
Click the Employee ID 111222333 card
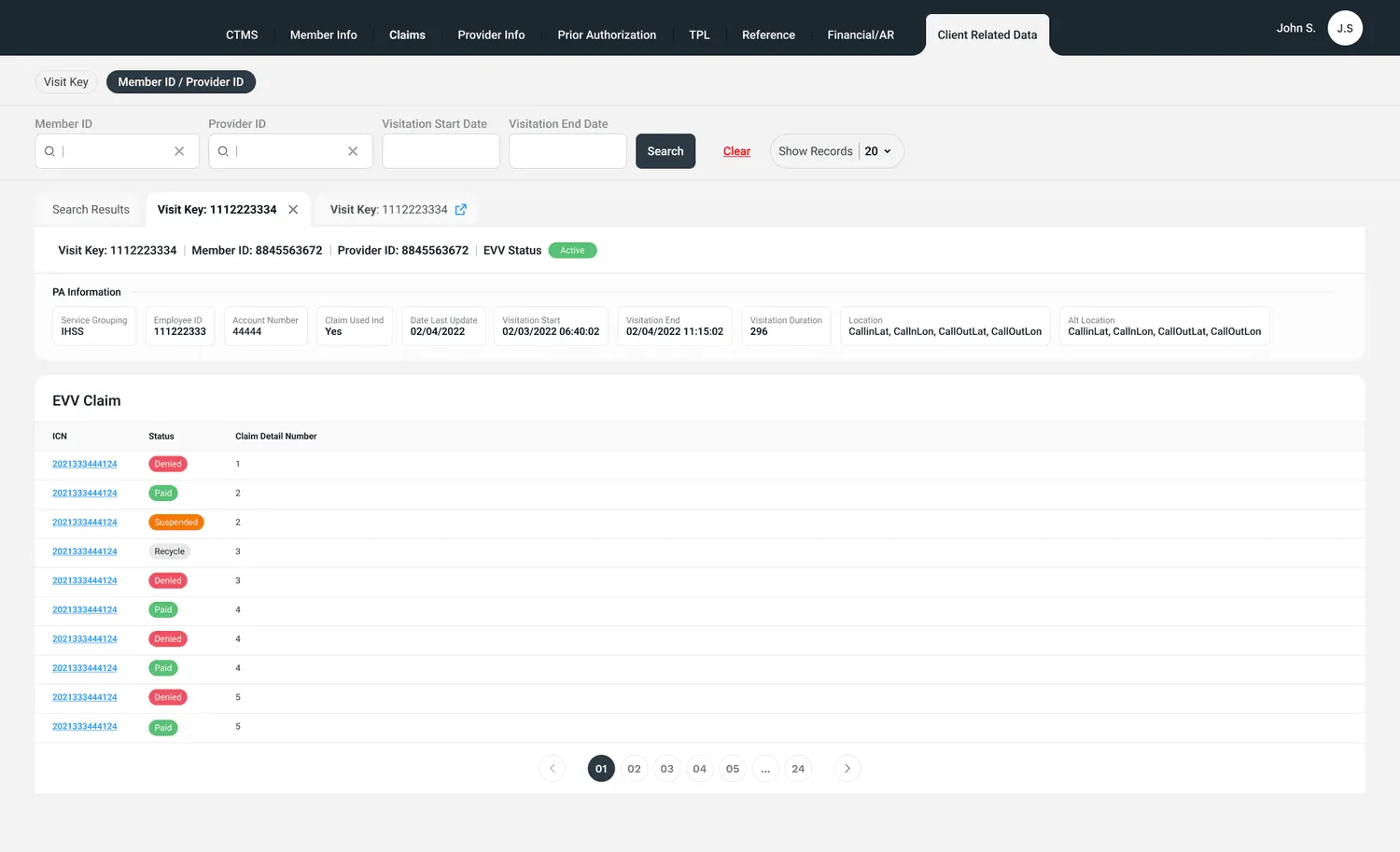[x=180, y=327]
